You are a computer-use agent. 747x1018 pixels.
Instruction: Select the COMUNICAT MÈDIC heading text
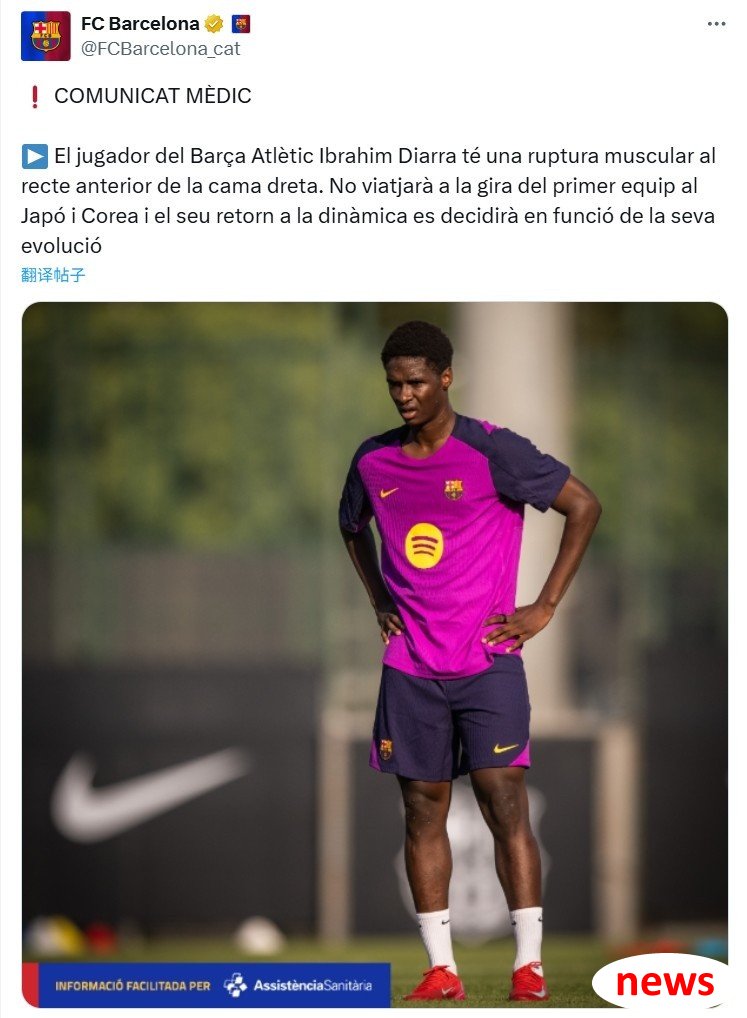[x=153, y=96]
